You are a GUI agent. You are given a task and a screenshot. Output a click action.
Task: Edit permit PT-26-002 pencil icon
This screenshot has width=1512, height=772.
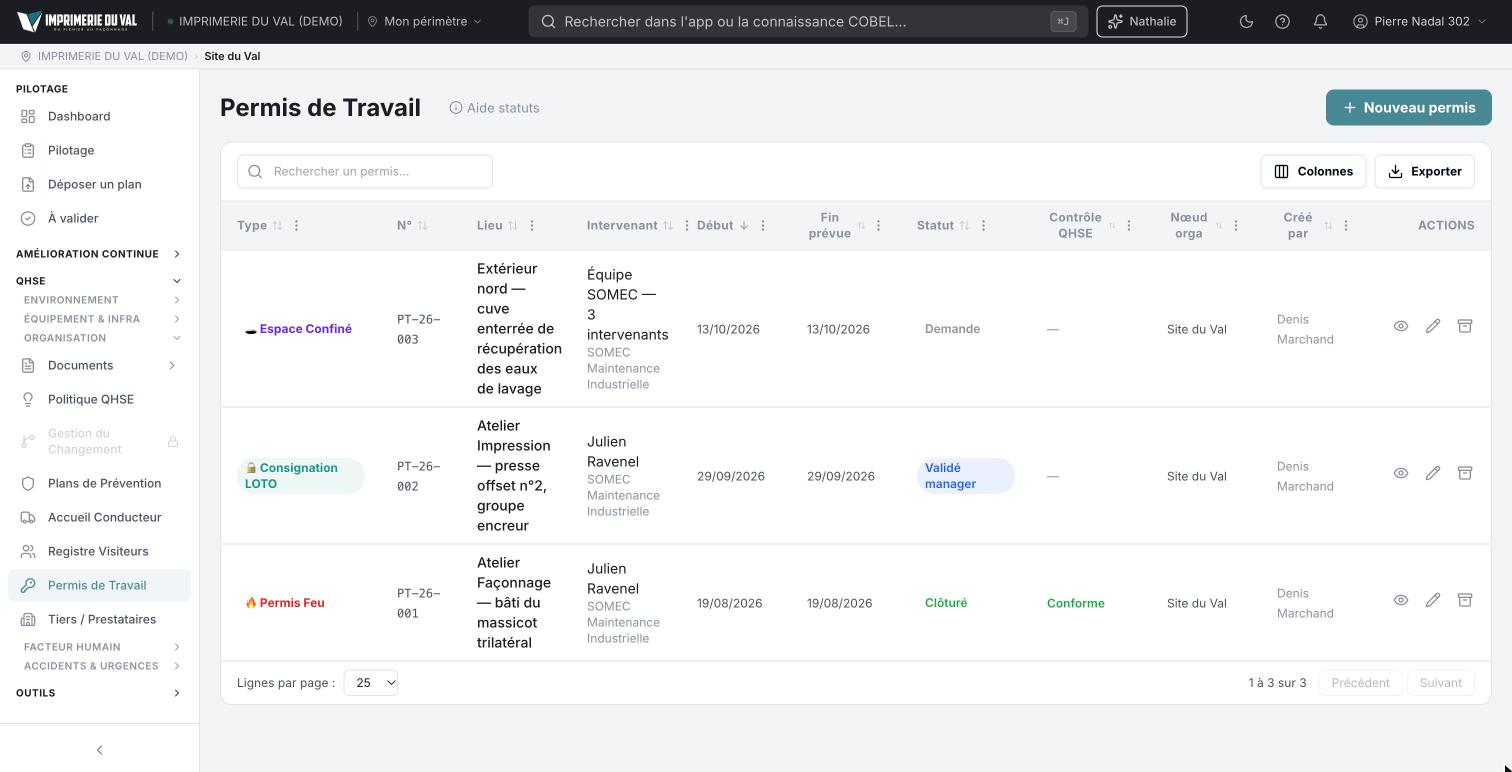click(1433, 473)
